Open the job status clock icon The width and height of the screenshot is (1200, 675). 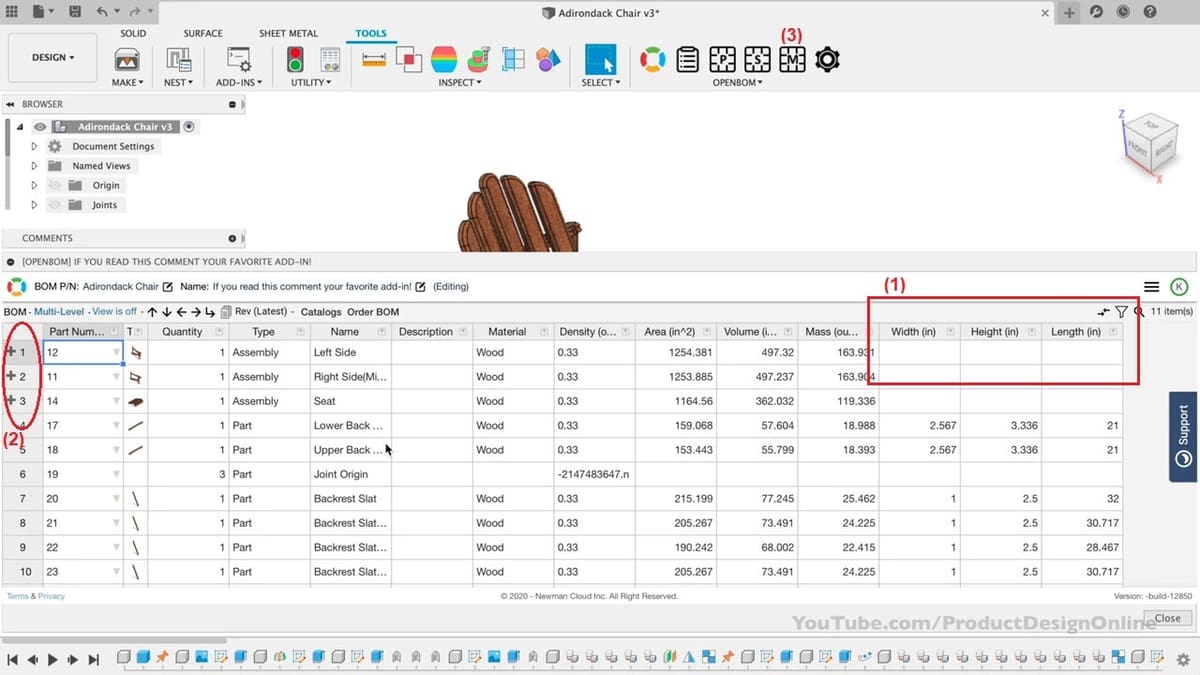click(x=1124, y=12)
